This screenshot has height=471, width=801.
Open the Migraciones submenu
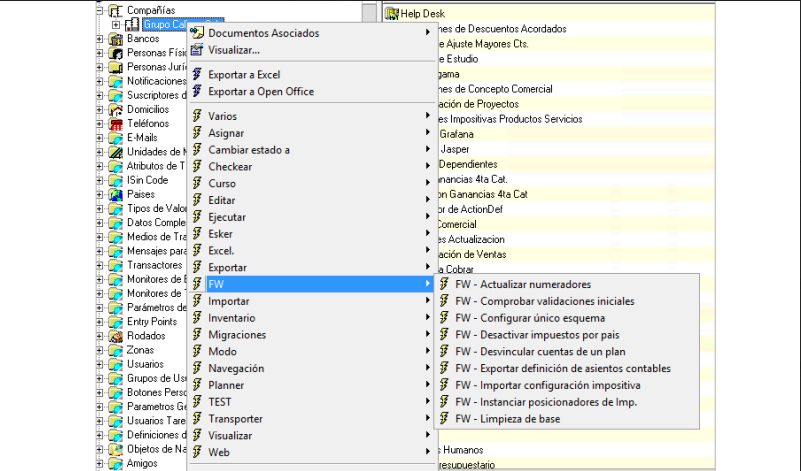pyautogui.click(x=311, y=335)
